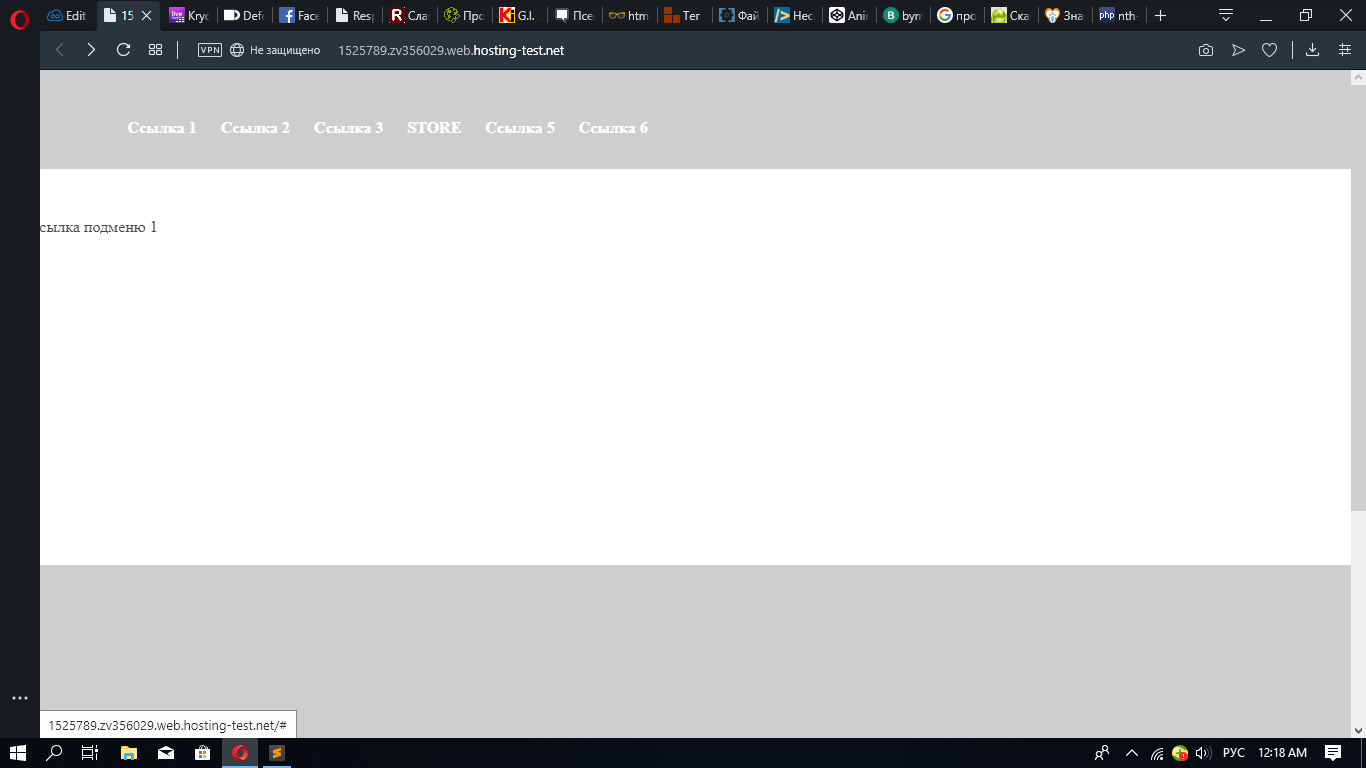Show hidden system tray icons
This screenshot has width=1366, height=768.
1132,753
